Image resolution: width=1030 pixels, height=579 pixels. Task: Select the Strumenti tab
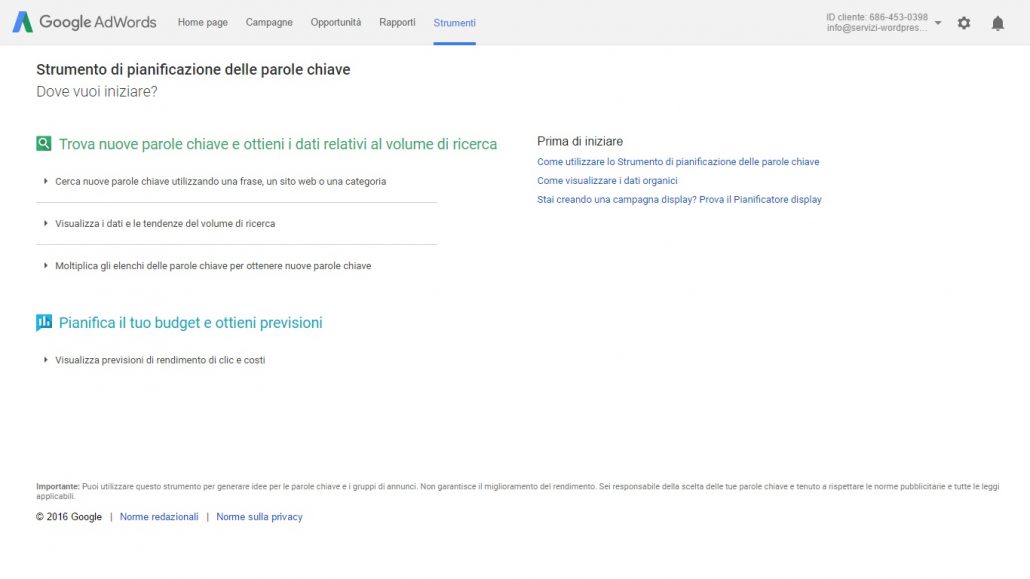(455, 23)
